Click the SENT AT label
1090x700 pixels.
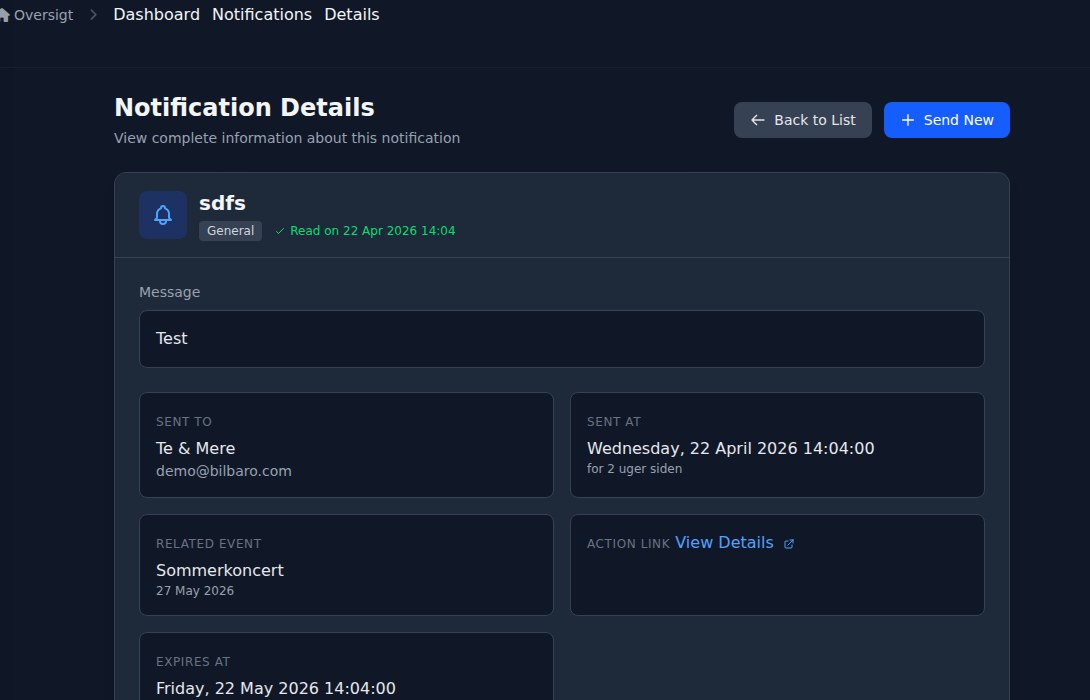click(614, 422)
